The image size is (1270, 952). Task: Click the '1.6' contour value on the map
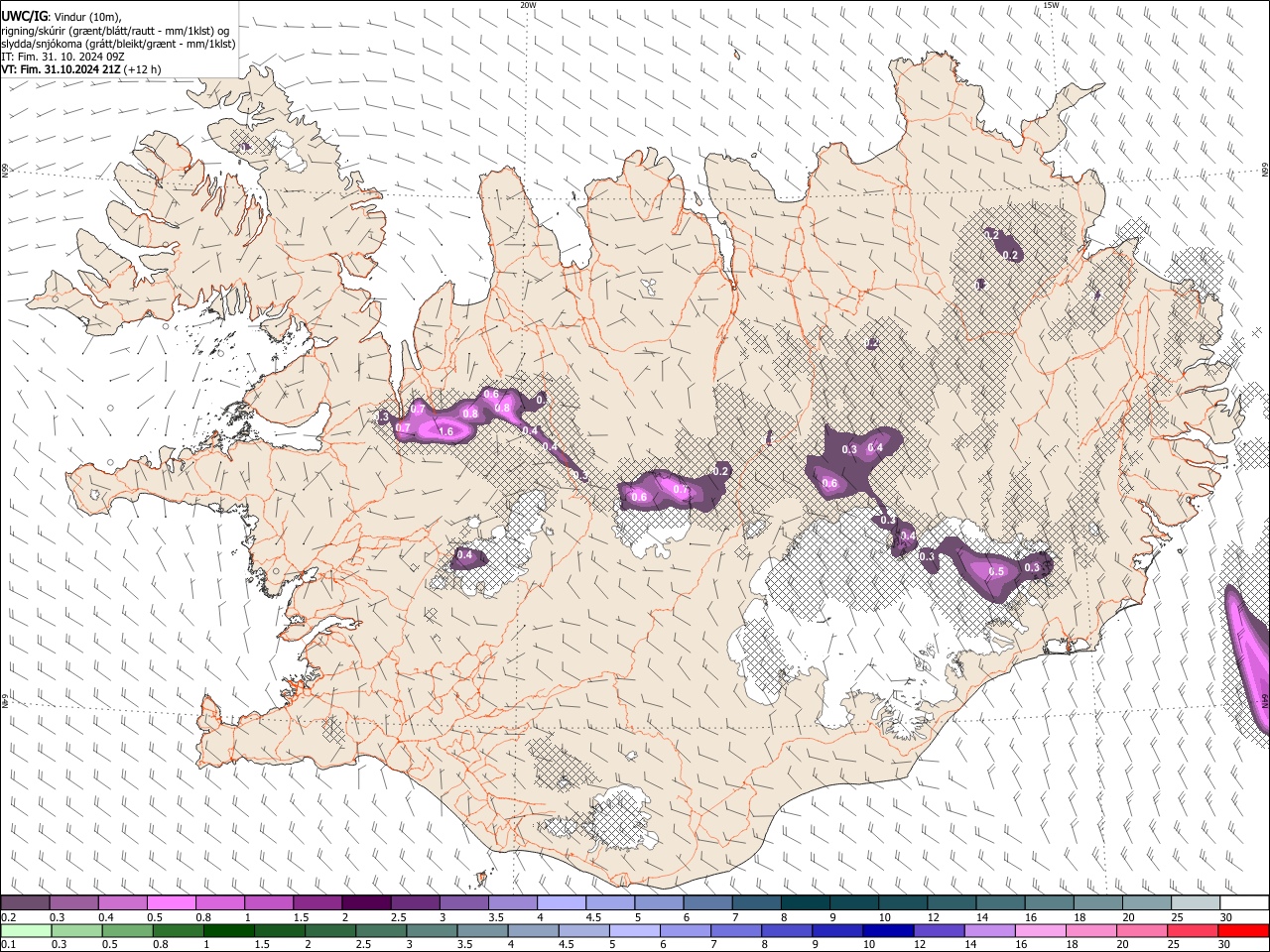(x=445, y=431)
